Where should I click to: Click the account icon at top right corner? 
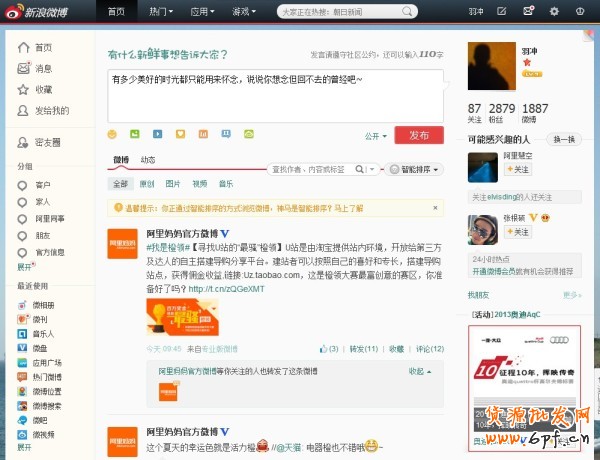580,11
